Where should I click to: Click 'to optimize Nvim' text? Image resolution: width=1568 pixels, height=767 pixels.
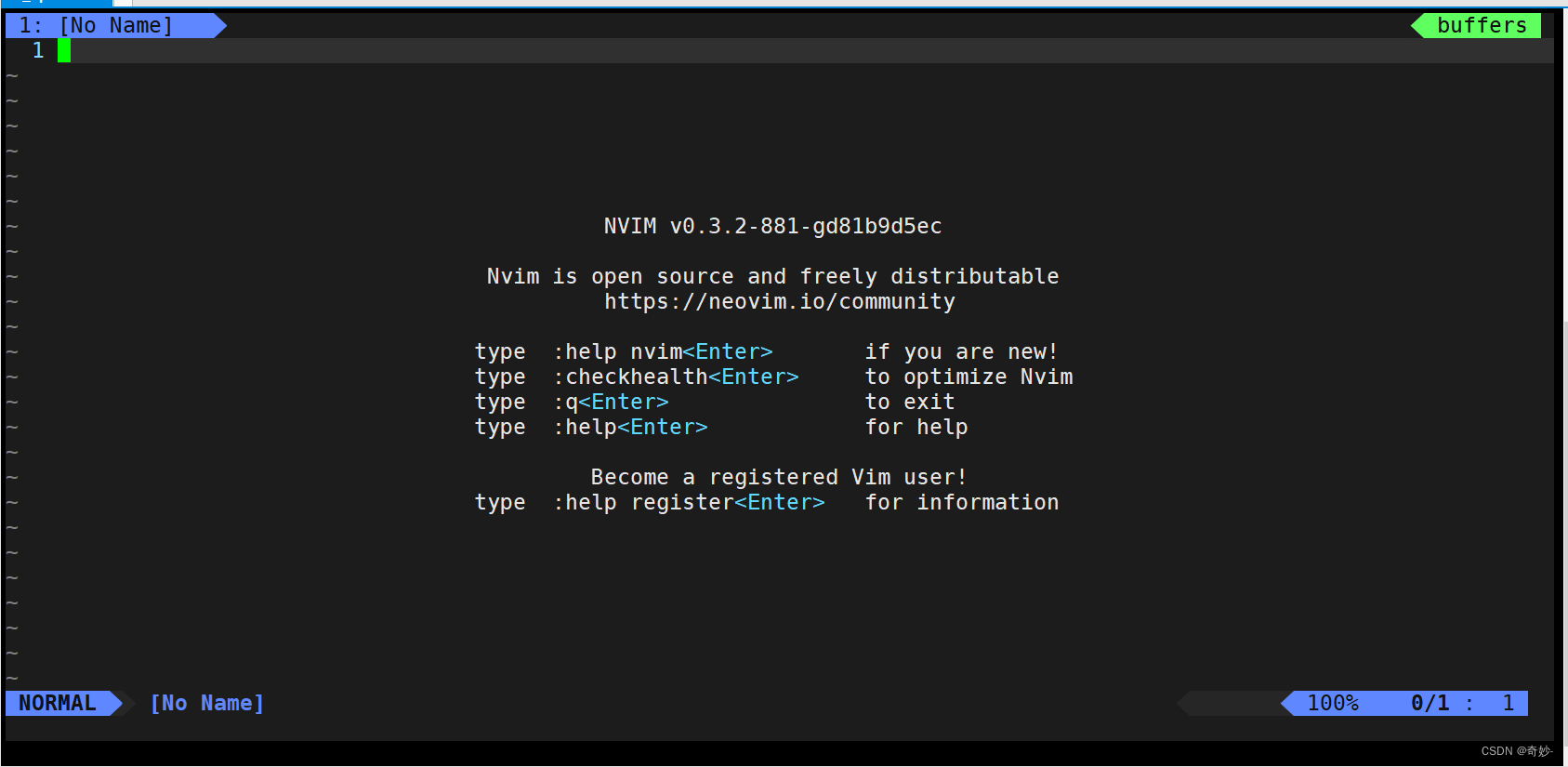click(x=968, y=377)
